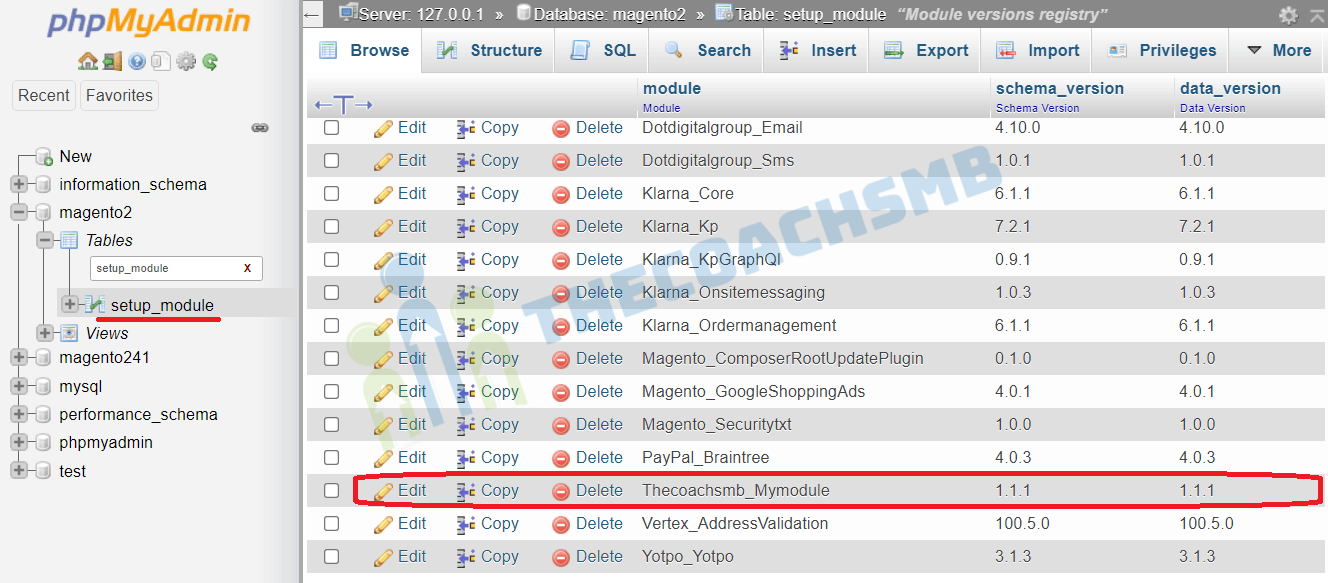Screen dimensions: 1328x583
Task: Reload navigation panel green refresh icon
Action: click(210, 62)
